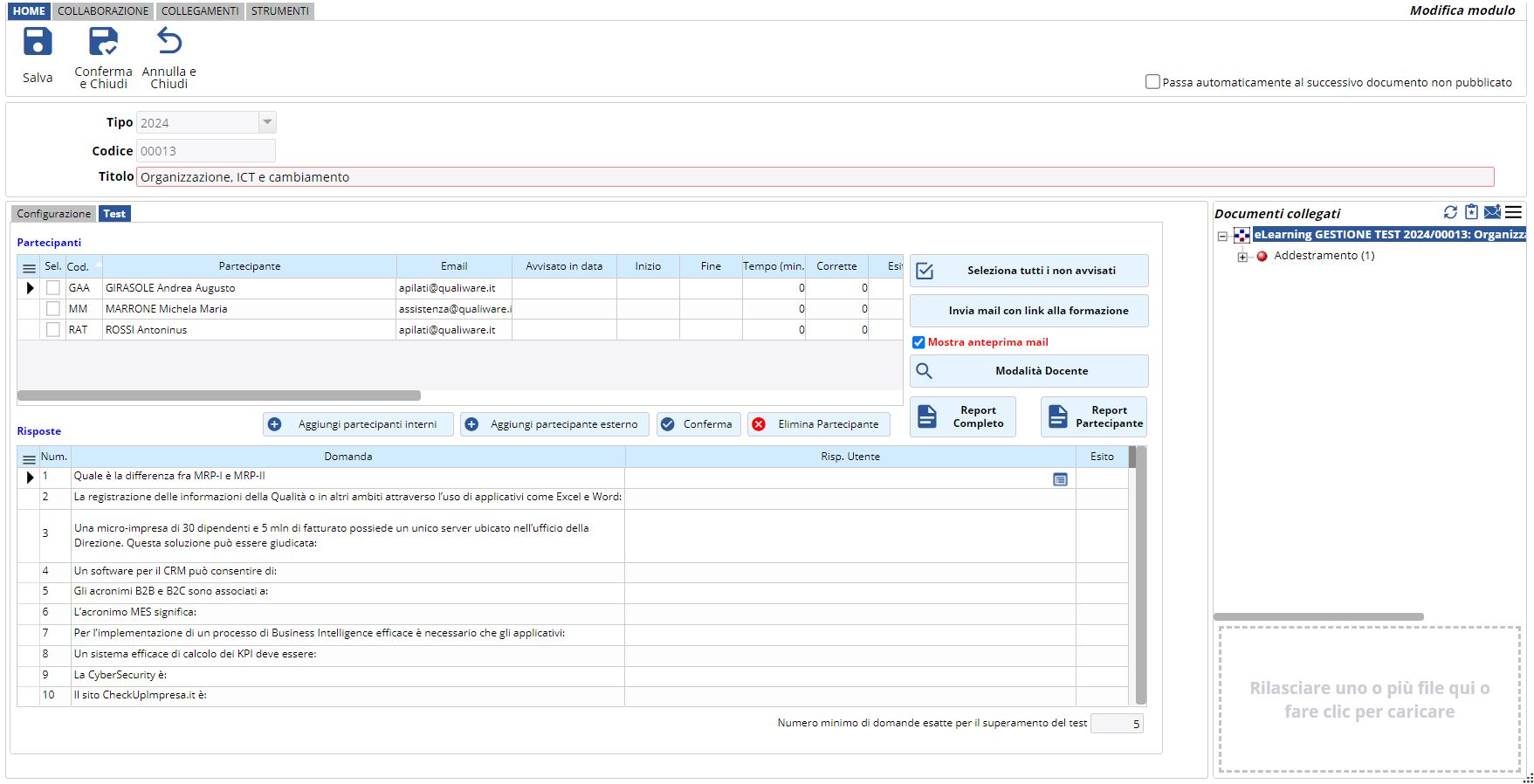Open the answer editor icon for question 1
The width and height of the screenshot is (1534, 784).
click(1060, 479)
